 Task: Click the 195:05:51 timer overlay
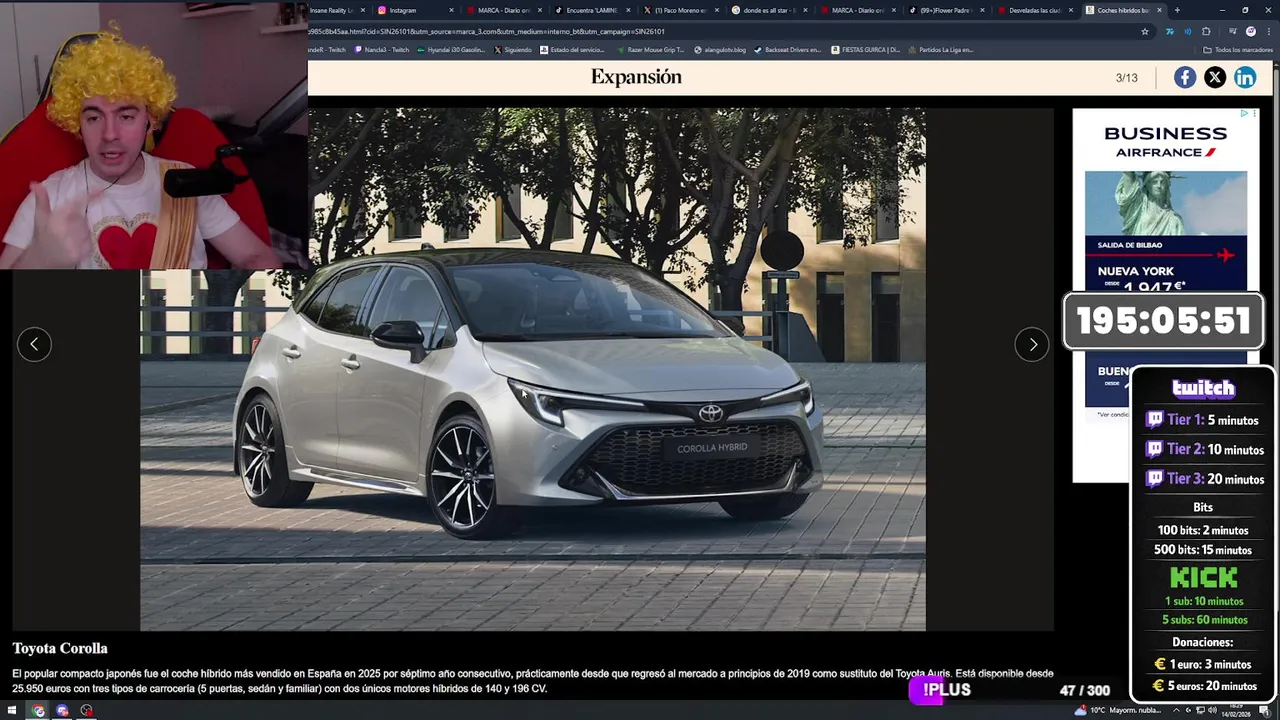click(1163, 321)
